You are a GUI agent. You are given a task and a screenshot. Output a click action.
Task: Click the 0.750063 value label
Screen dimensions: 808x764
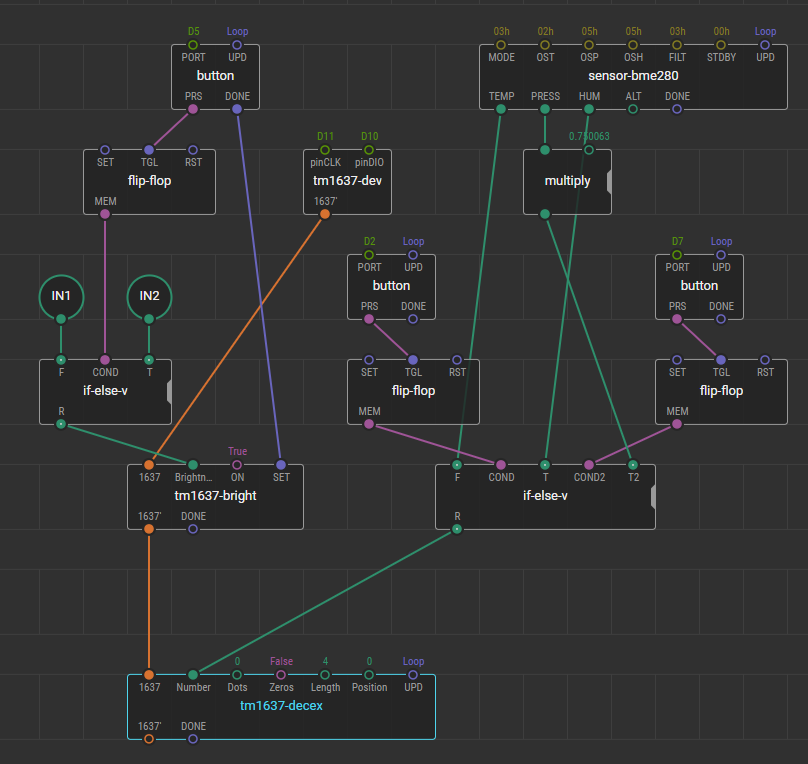(589, 137)
